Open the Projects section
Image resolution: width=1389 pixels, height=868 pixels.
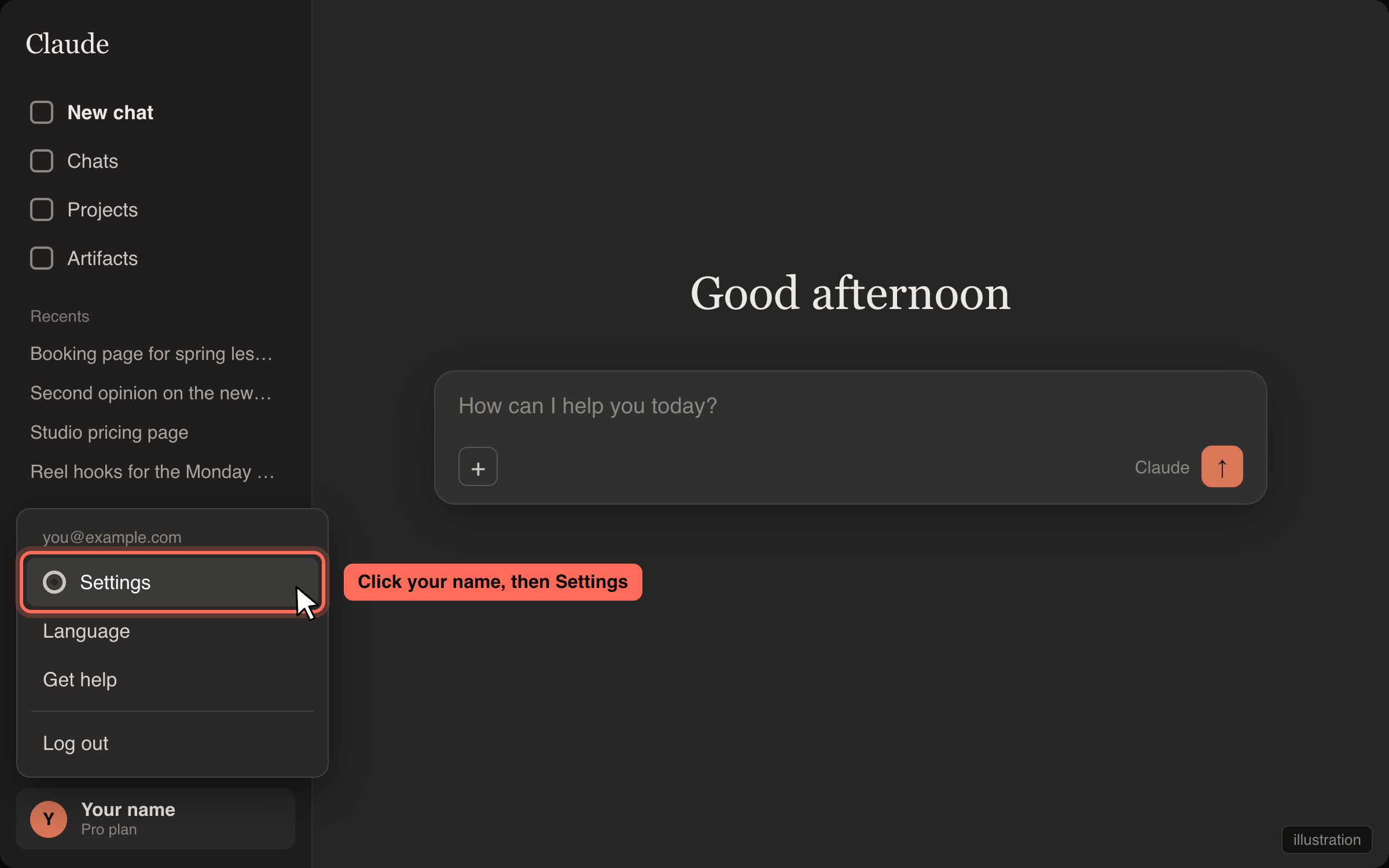coord(102,209)
